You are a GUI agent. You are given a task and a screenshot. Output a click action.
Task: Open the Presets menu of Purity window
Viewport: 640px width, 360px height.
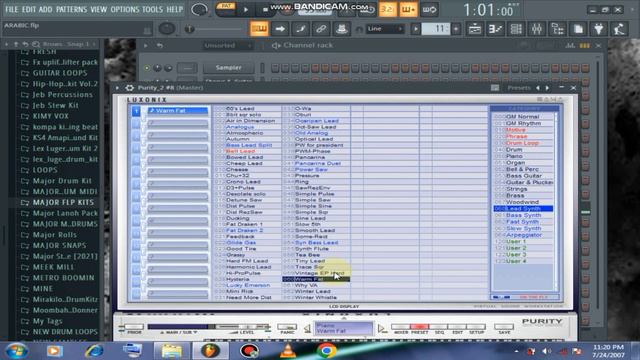(519, 88)
